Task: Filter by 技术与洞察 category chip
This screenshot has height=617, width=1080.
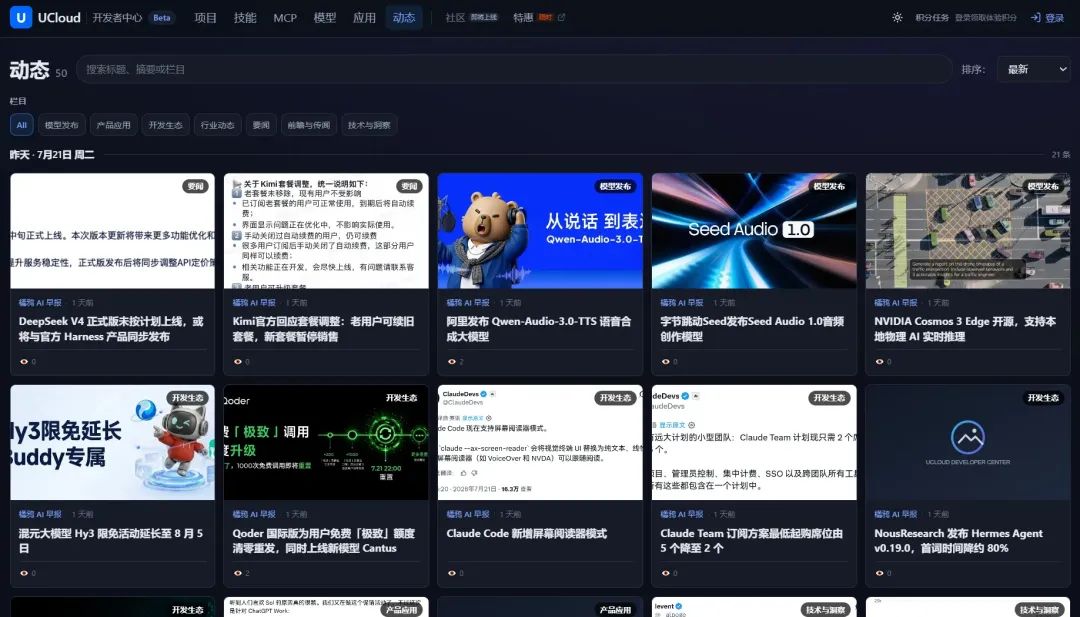Action: [369, 125]
